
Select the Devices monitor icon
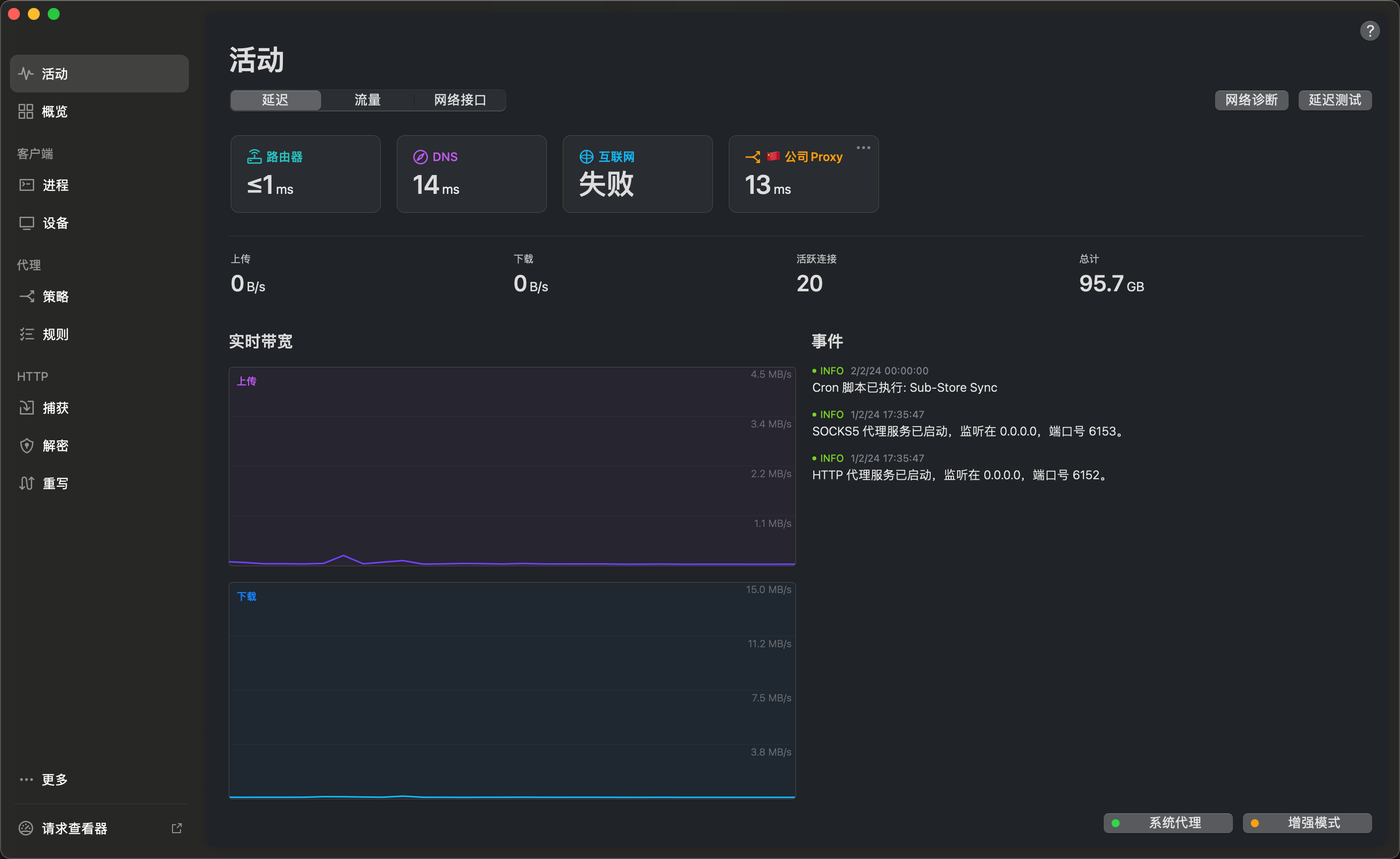pyautogui.click(x=27, y=223)
